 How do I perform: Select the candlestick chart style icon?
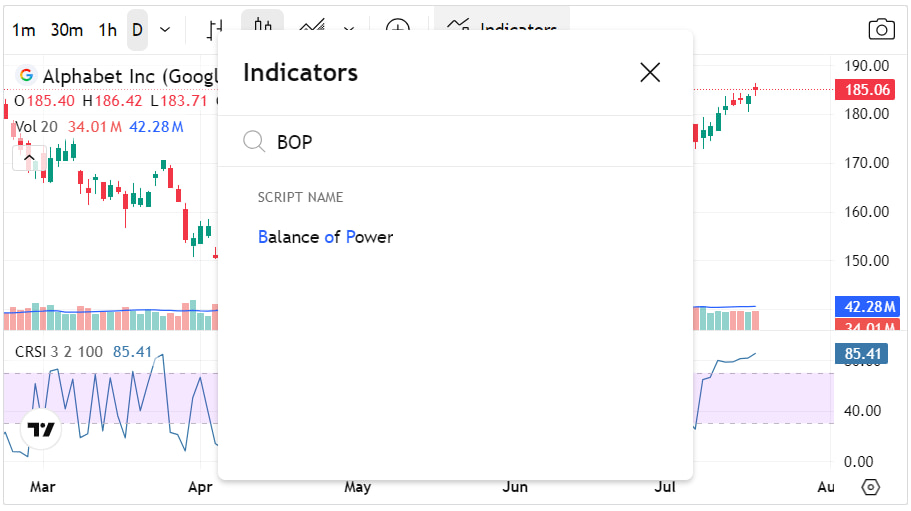click(263, 26)
